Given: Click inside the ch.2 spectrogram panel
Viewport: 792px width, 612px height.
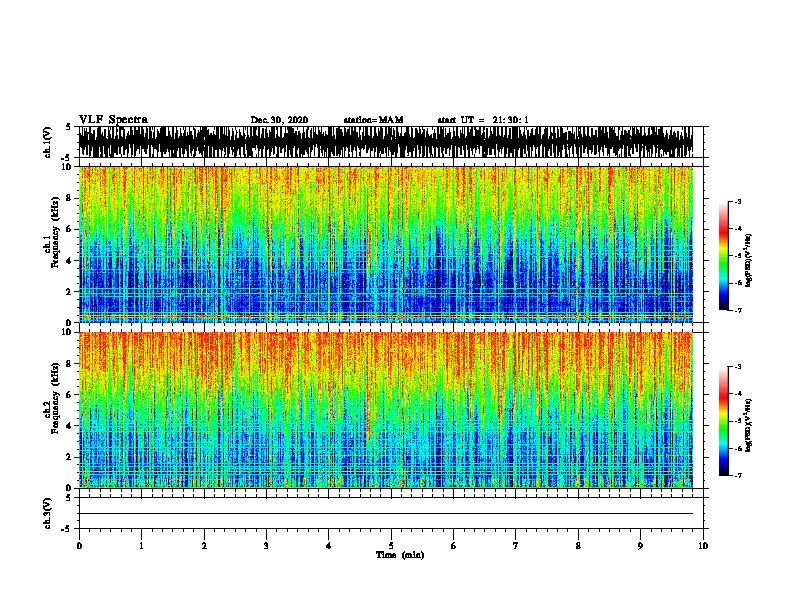Looking at the screenshot, I should tap(385, 410).
